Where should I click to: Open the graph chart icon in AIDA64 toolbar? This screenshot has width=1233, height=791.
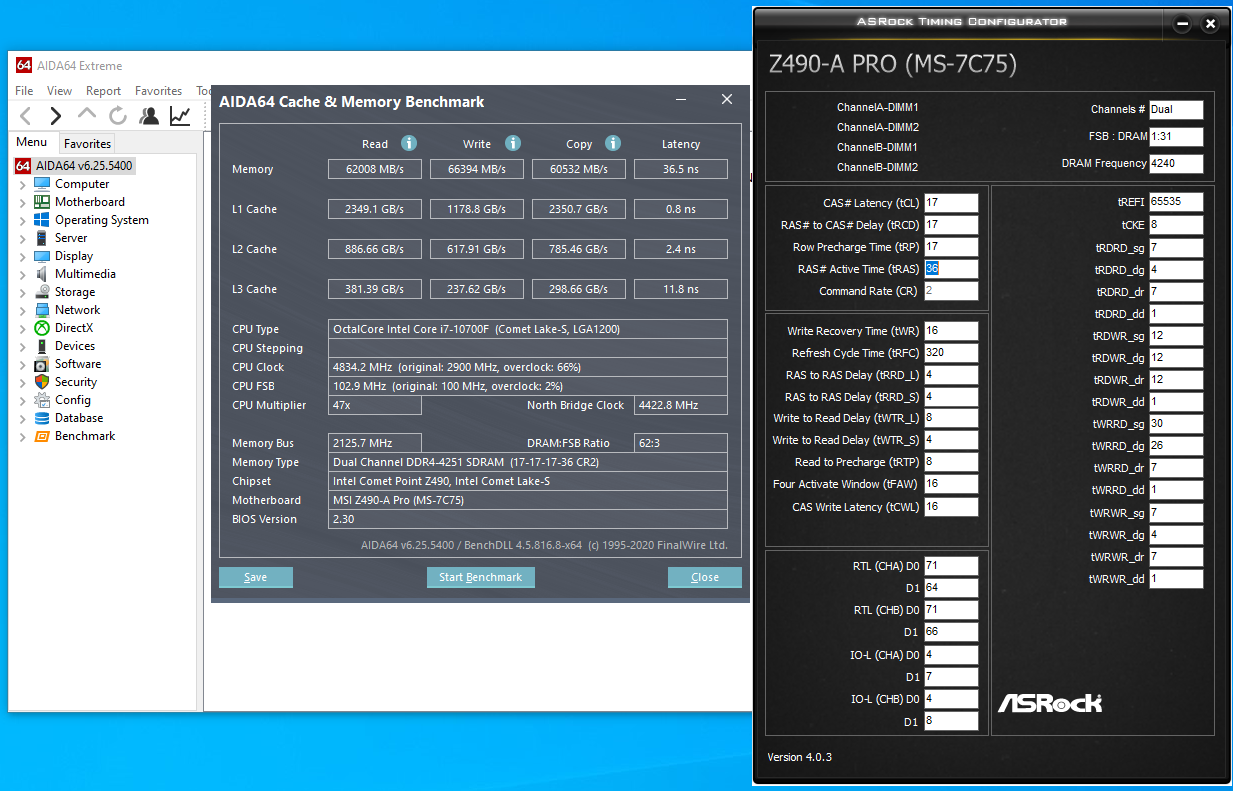coord(180,116)
